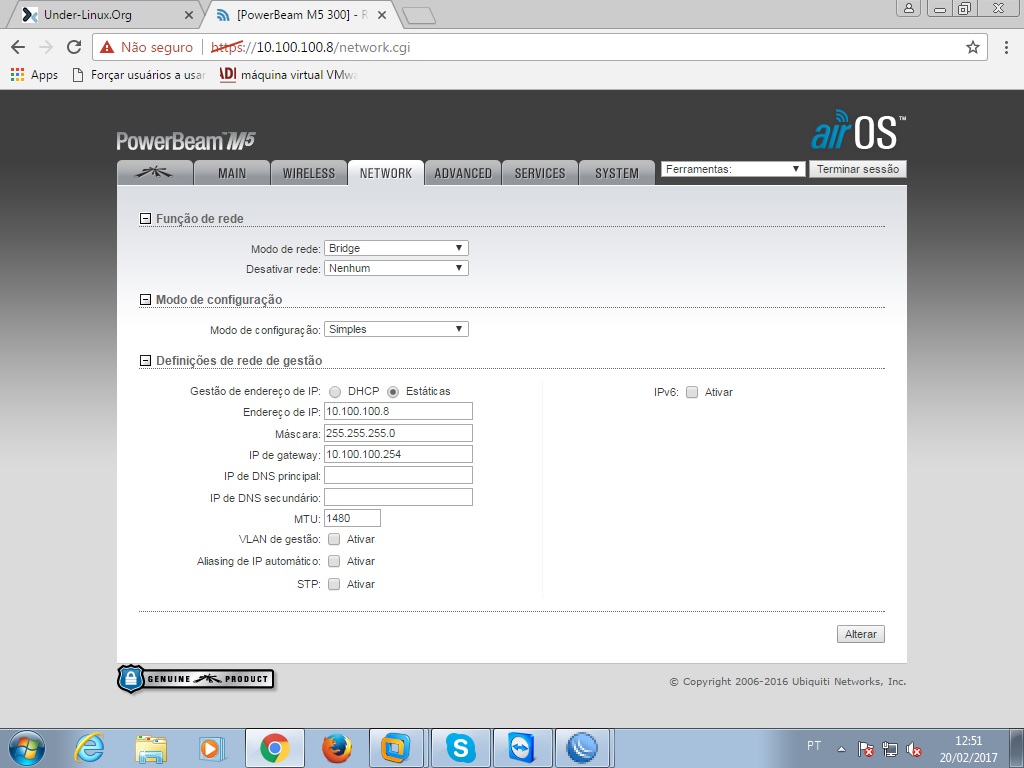
Task: Click the MTU input field
Action: (353, 519)
